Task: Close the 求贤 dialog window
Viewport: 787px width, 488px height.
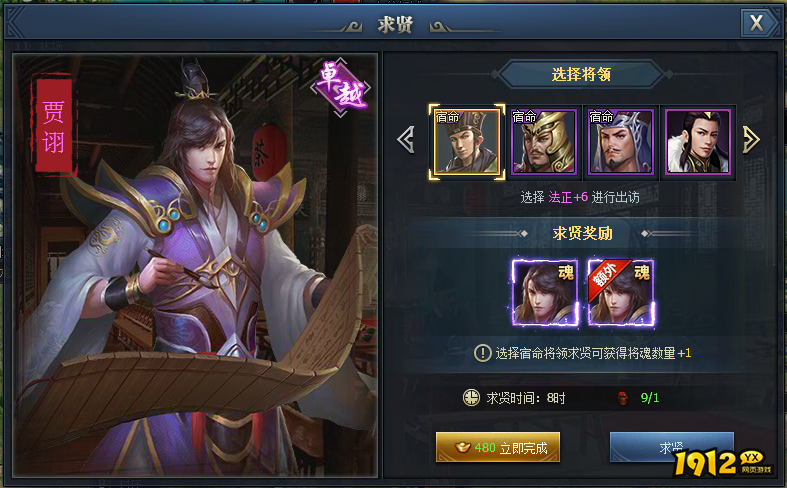Action: click(756, 23)
